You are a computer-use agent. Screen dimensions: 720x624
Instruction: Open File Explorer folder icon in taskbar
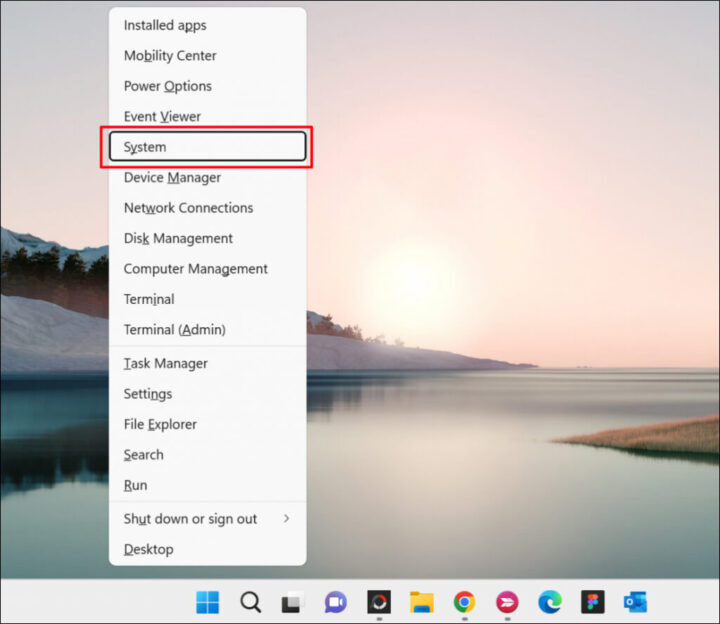click(x=421, y=602)
